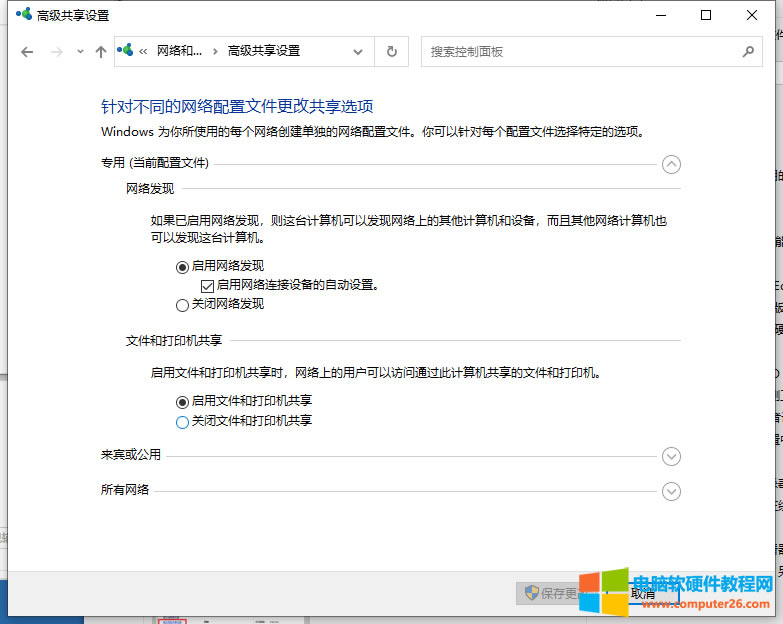Screen dimensions: 783x624
Task: Open the address bar history dropdown
Action: tap(359, 51)
